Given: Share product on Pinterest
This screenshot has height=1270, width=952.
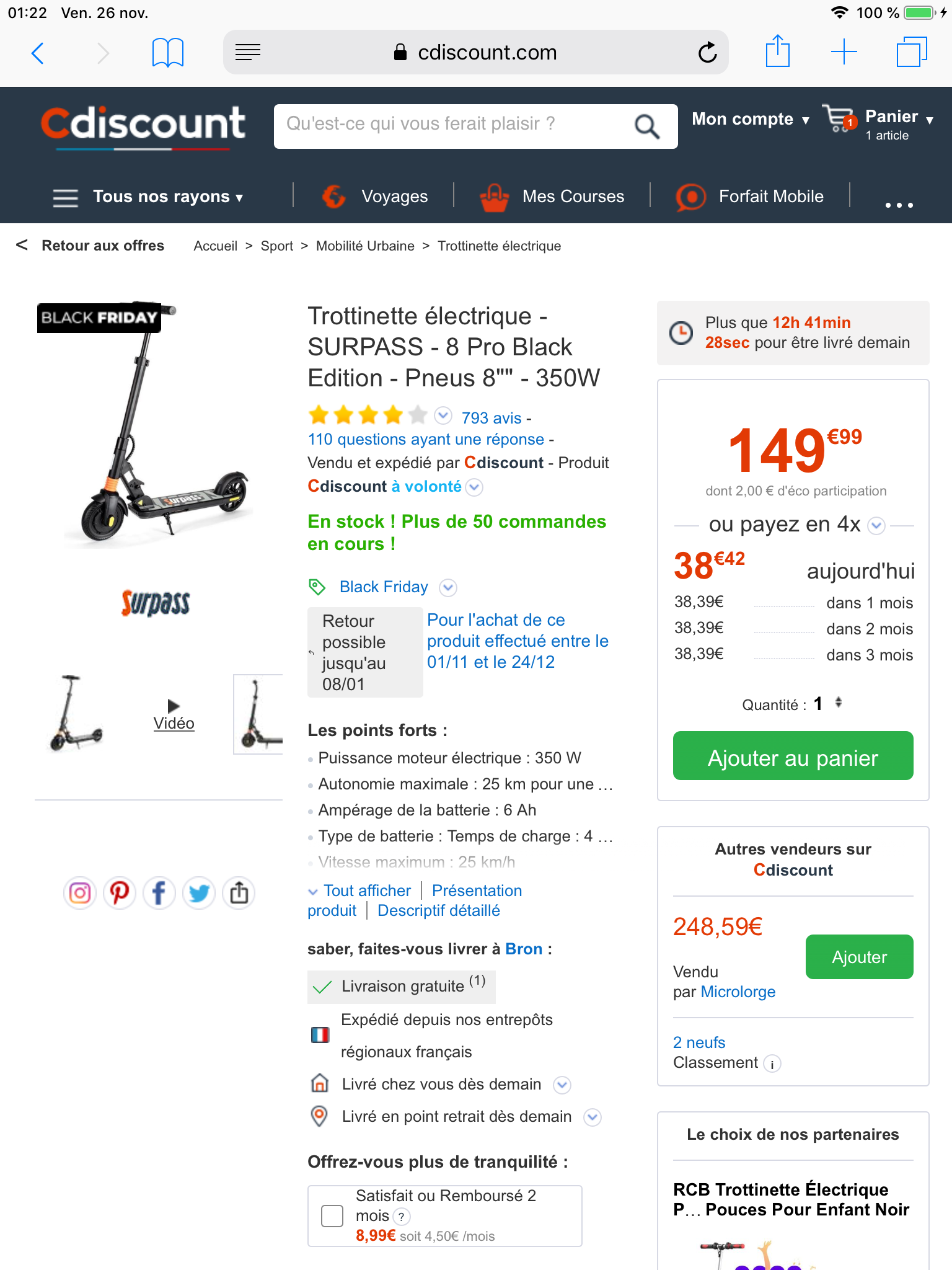Looking at the screenshot, I should pos(120,893).
